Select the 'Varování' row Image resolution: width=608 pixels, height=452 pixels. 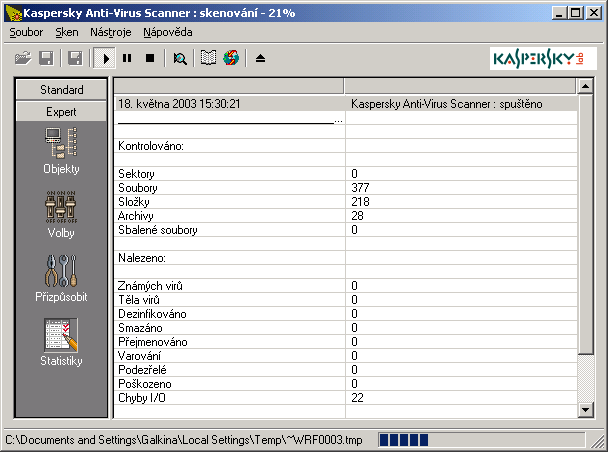(345, 356)
